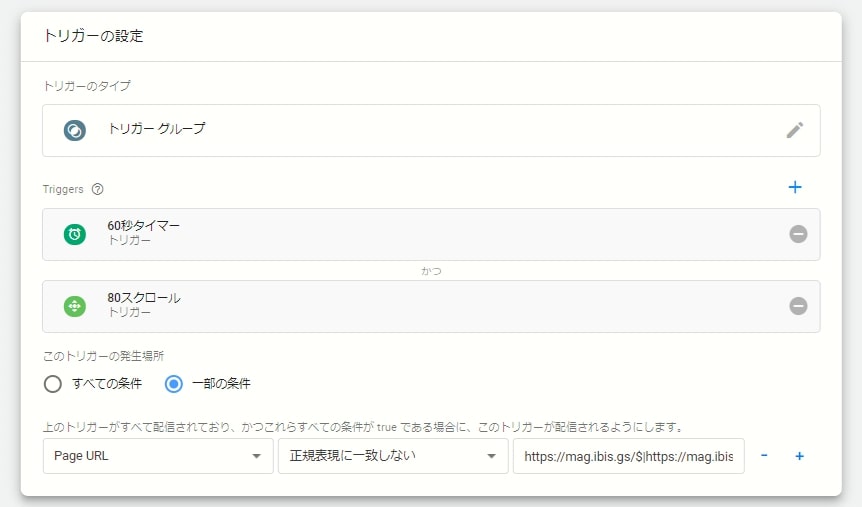Open the Page URL variable dropdown
Image resolution: width=862 pixels, height=507 pixels.
(x=158, y=456)
